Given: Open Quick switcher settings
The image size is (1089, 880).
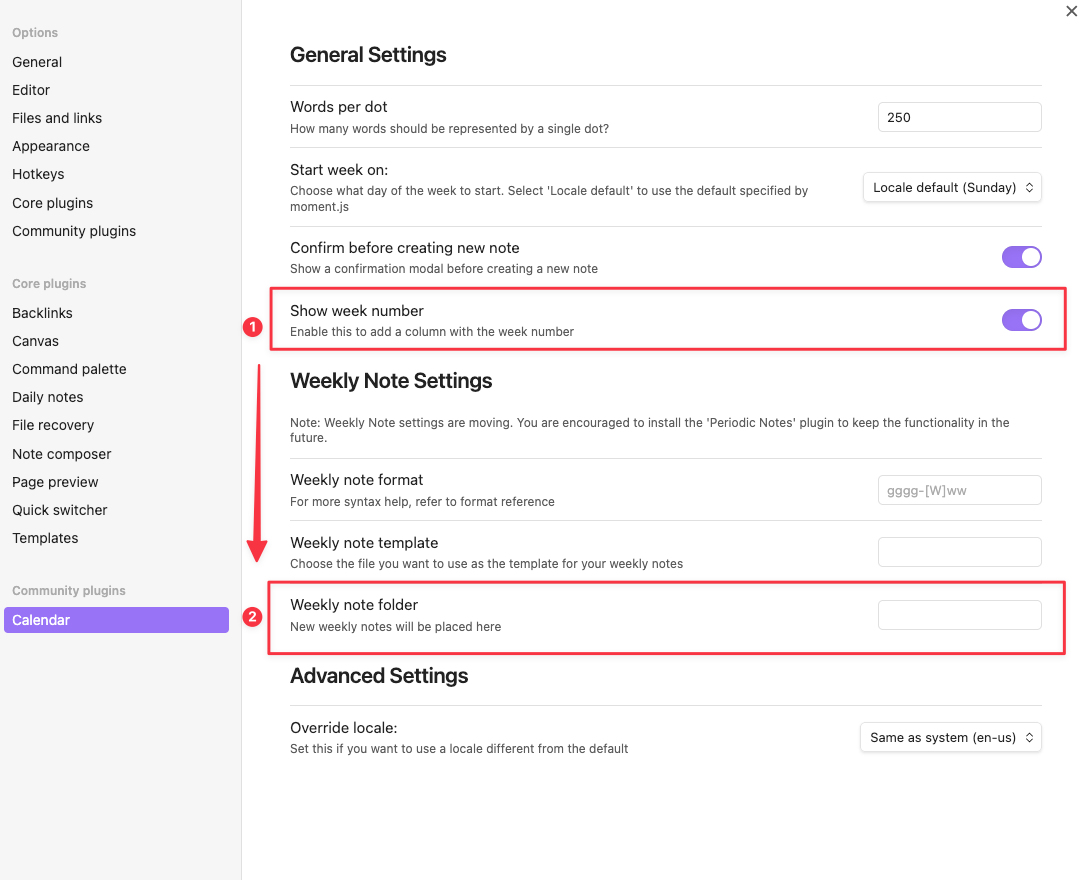Looking at the screenshot, I should pos(60,510).
